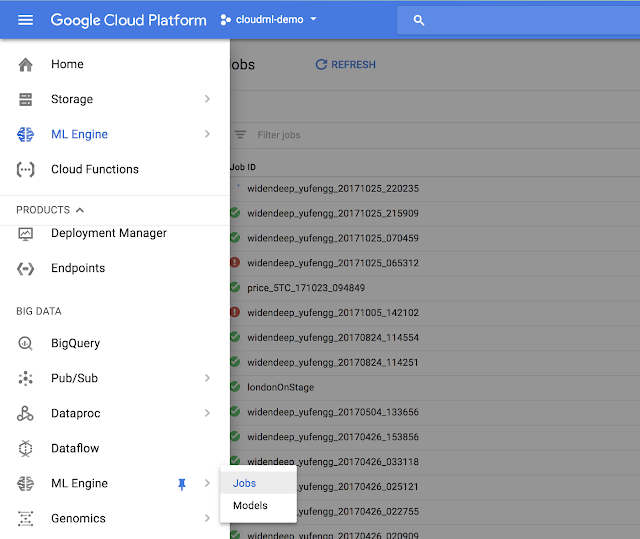Screen dimensions: 640x539
Task: Expand the Genomics submenu chevron
Action: (207, 519)
